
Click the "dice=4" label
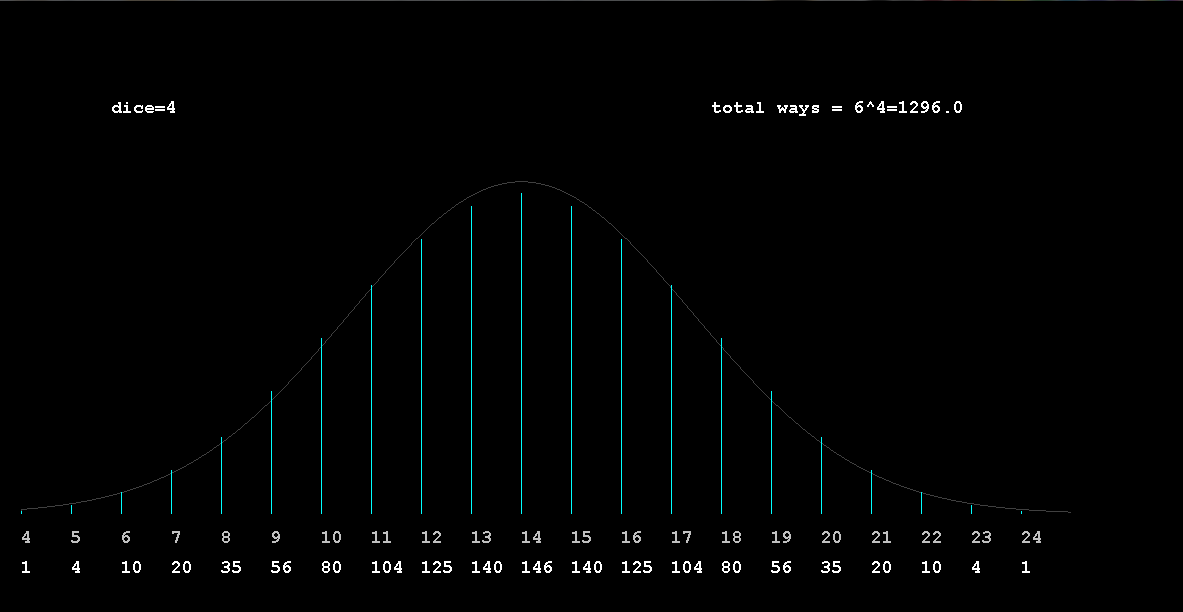tap(143, 108)
